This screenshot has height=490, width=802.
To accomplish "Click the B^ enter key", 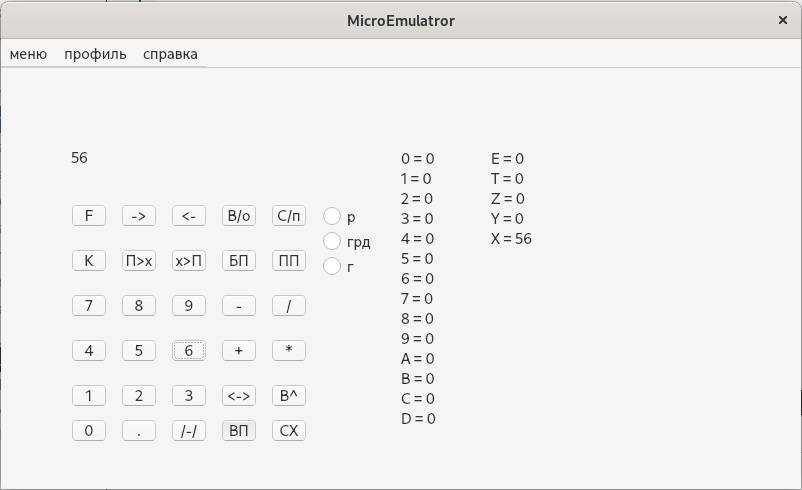I will [x=289, y=396].
